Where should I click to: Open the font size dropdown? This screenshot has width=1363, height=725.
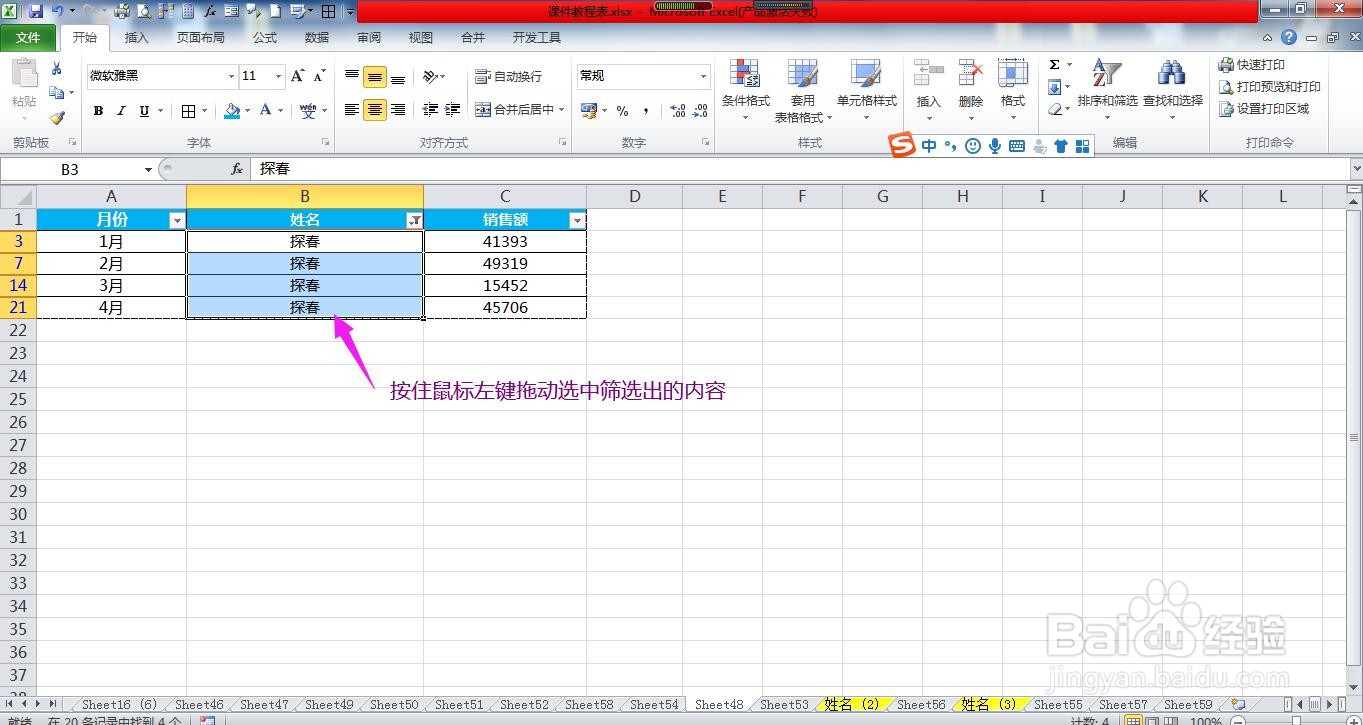click(278, 76)
